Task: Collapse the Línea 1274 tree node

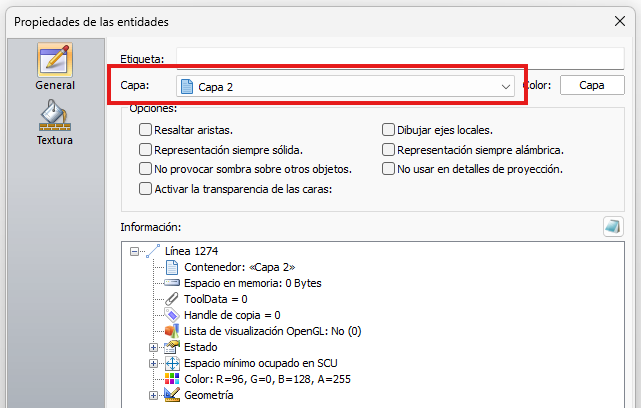Action: pyautogui.click(x=134, y=251)
